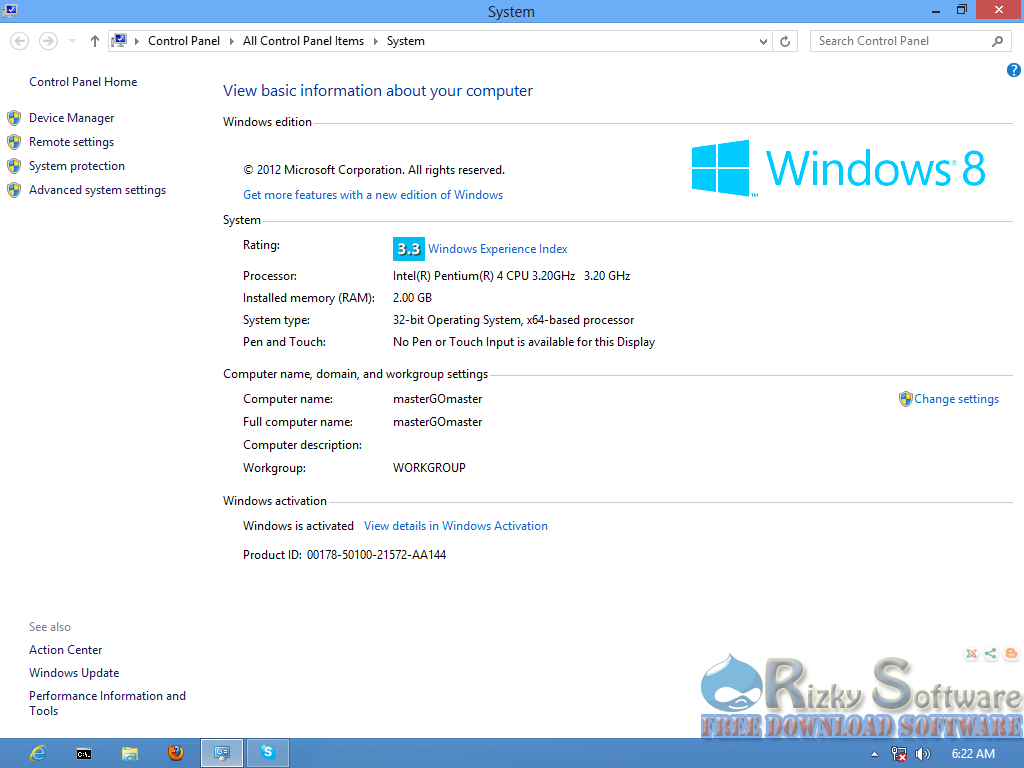This screenshot has width=1024, height=768.
Task: Click computer name masterGOmaster value
Action: click(x=438, y=399)
